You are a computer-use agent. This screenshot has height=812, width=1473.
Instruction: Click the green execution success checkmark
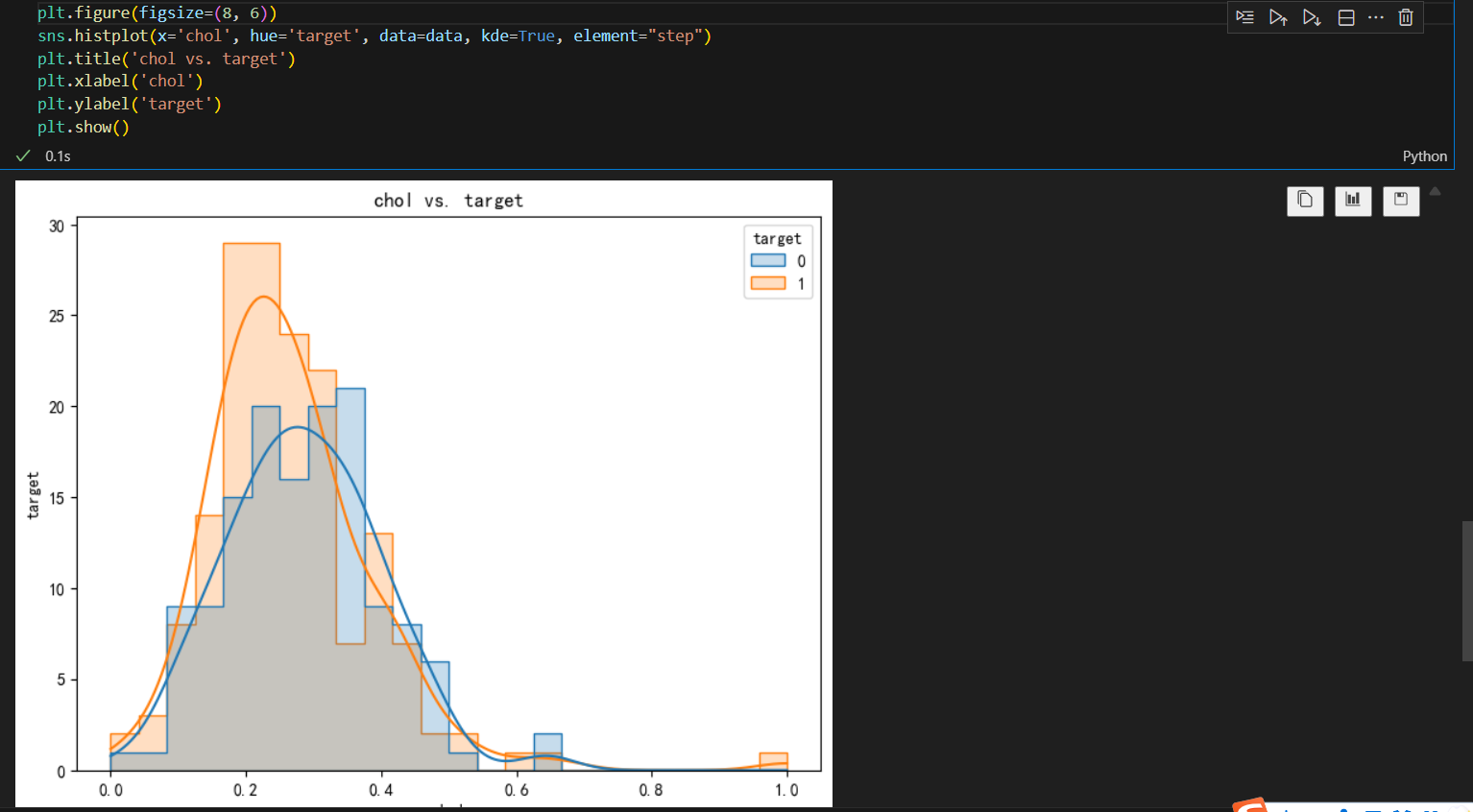click(23, 155)
